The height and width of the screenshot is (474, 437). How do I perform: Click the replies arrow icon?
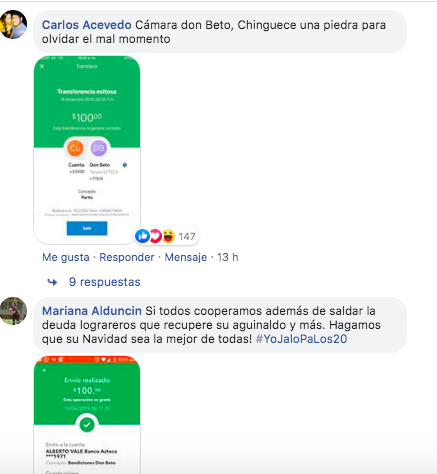[x=52, y=282]
